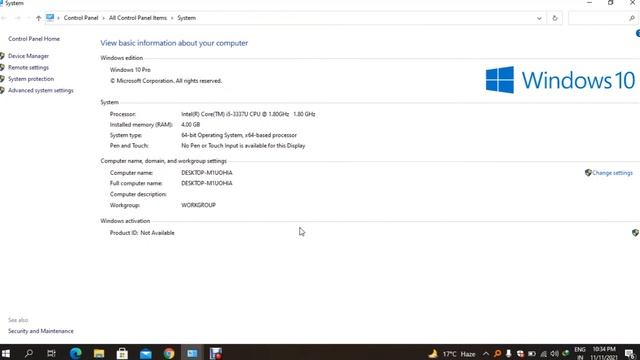Screen dimensions: 640x360
Task: Select the full computer name DESKTOP-M1UOHIA value
Action: pos(207,183)
